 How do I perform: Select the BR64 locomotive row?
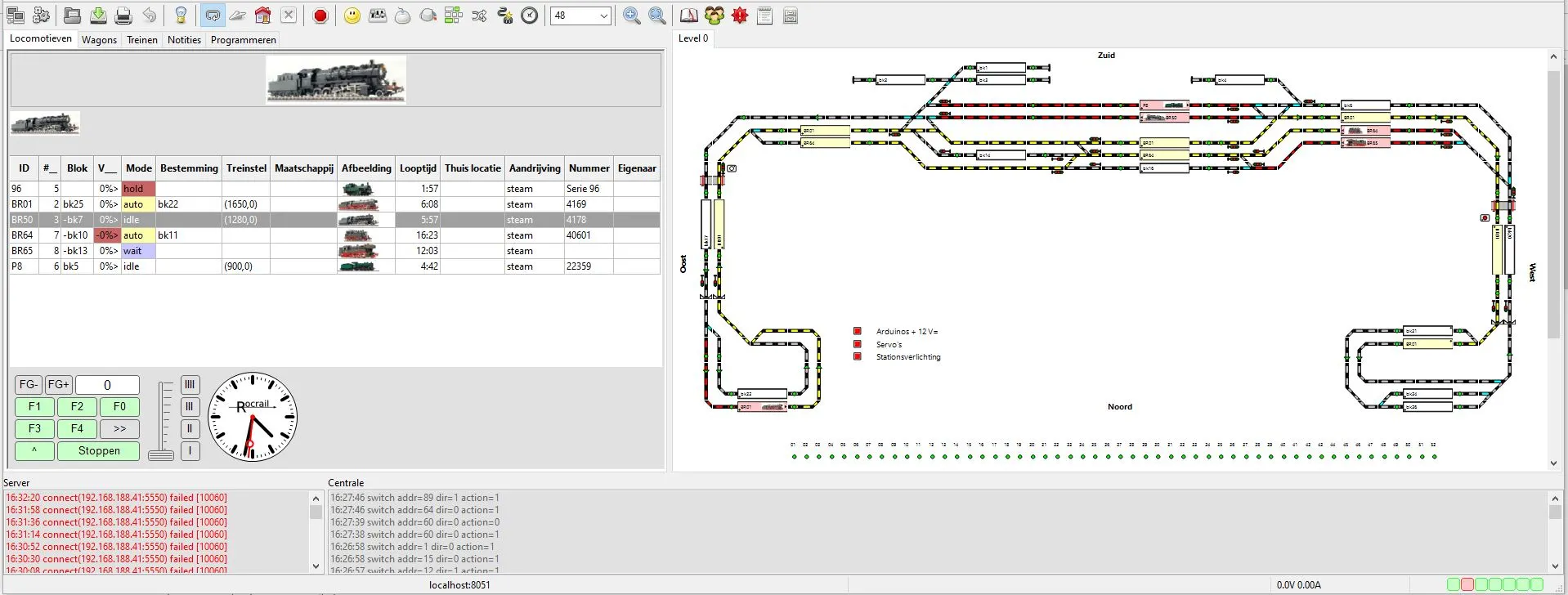[245, 235]
